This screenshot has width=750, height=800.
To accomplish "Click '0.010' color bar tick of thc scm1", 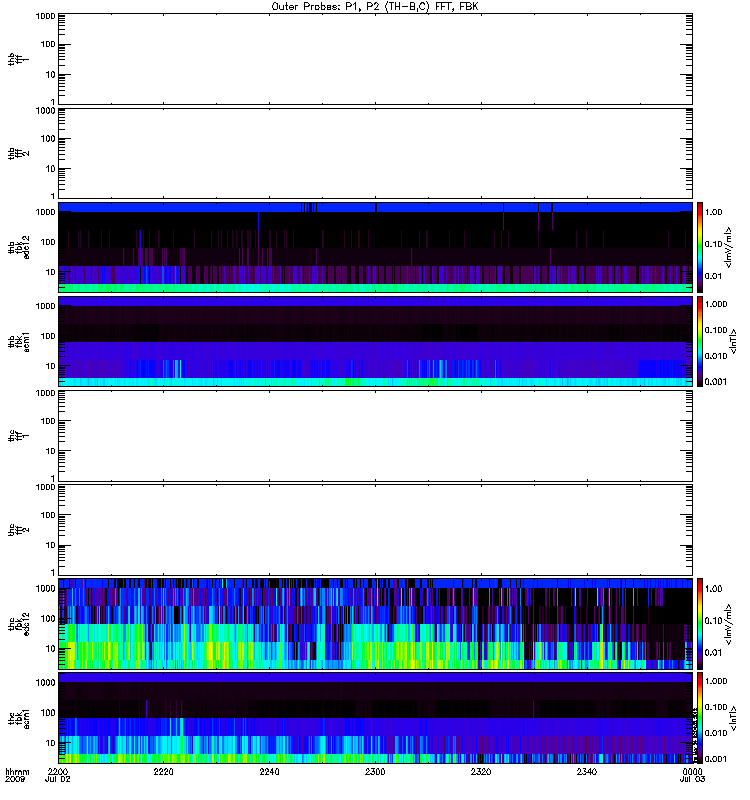I will point(716,733).
